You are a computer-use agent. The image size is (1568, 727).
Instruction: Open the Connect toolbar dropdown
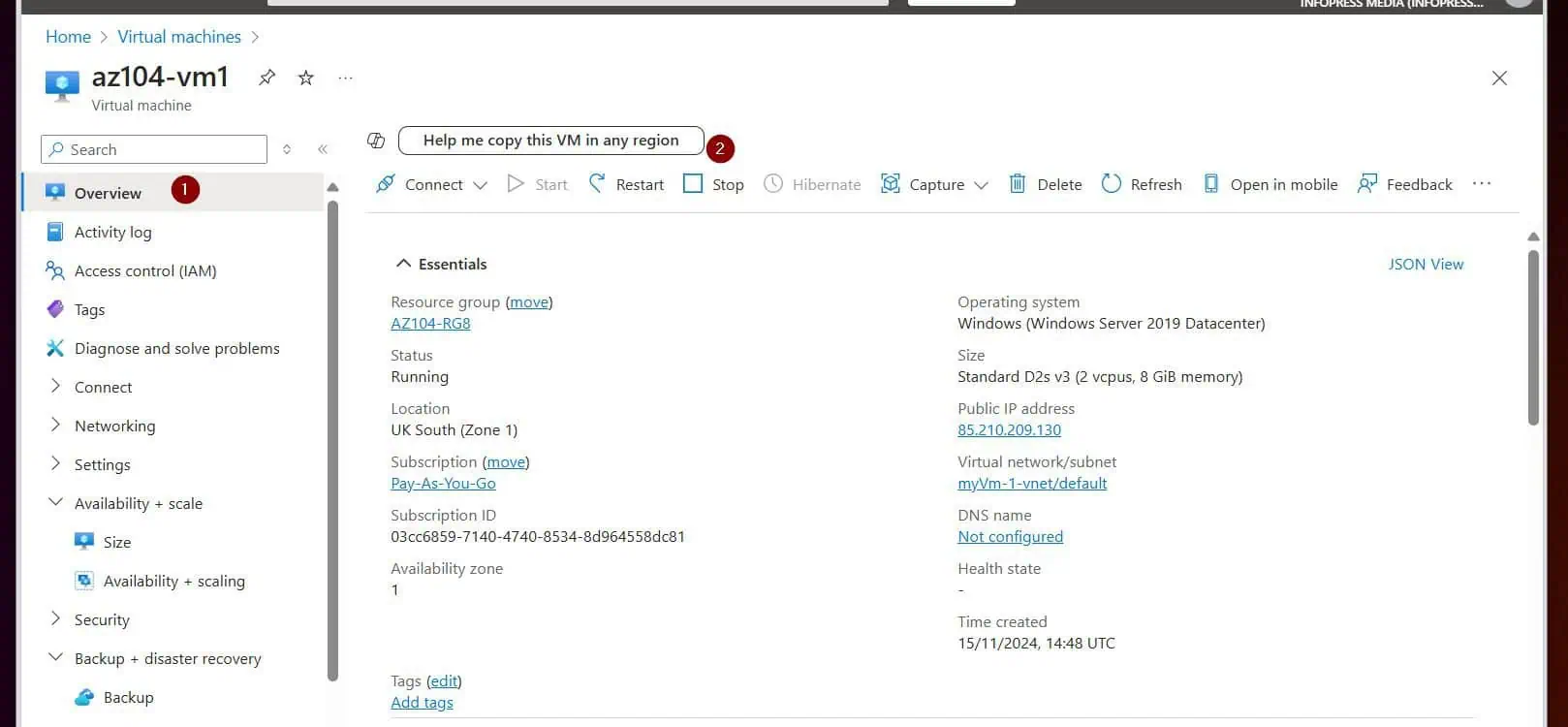(x=431, y=184)
